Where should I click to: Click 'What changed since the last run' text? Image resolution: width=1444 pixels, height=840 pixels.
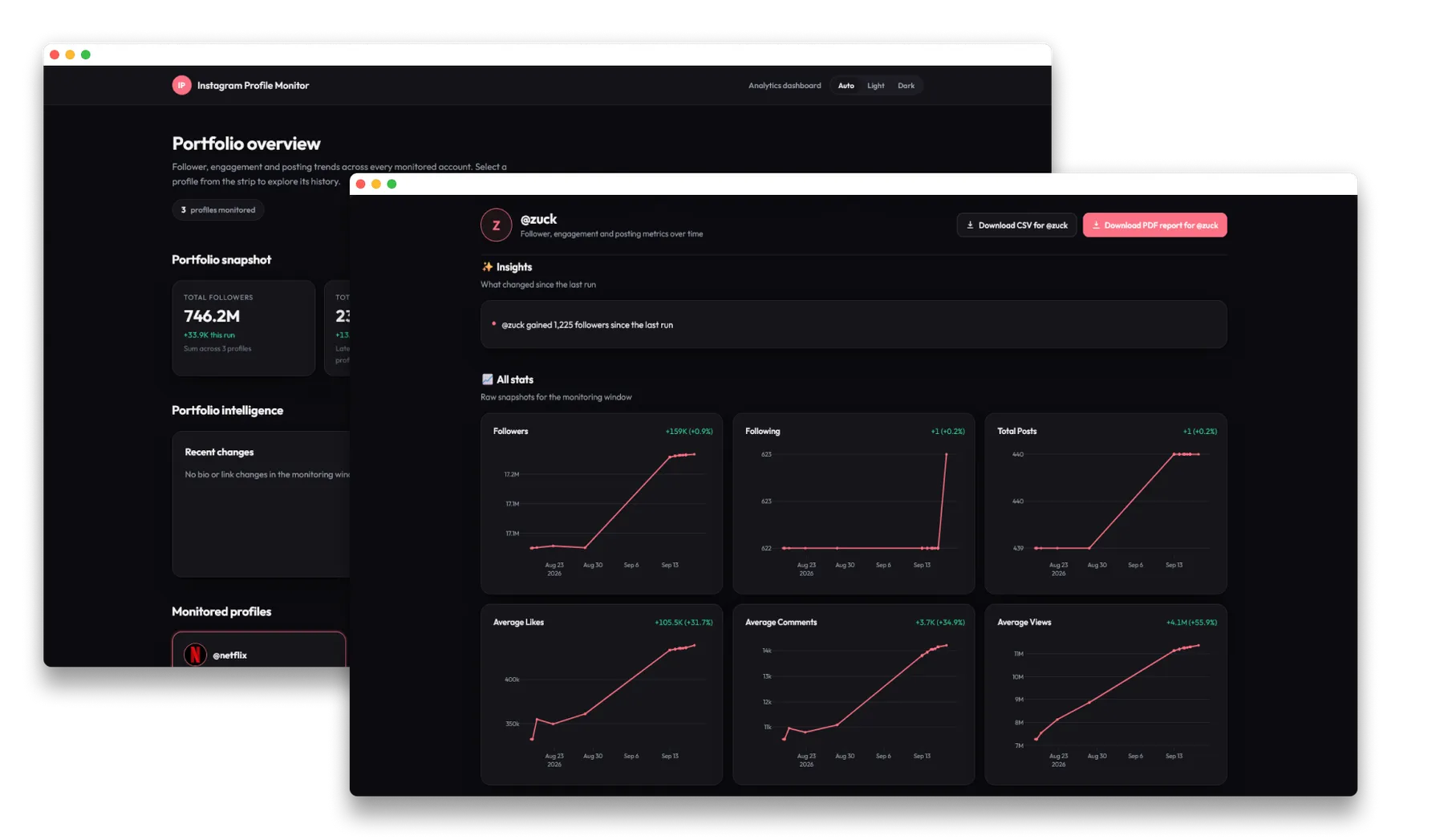538,285
